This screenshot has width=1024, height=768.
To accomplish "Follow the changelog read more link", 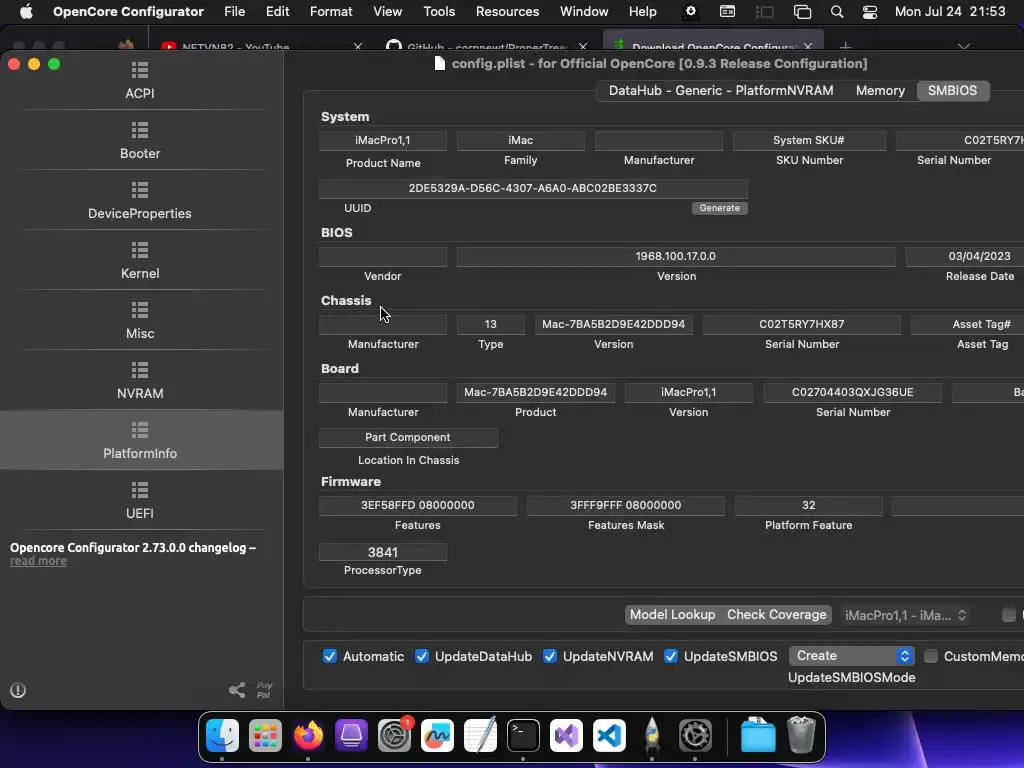I will click(38, 561).
